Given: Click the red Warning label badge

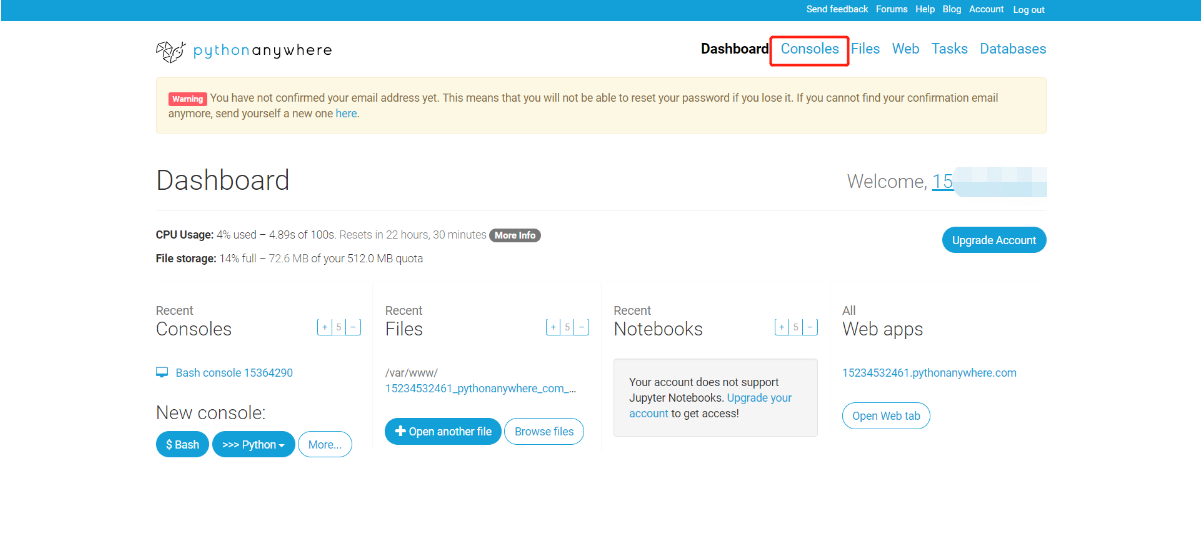Looking at the screenshot, I should [x=187, y=99].
